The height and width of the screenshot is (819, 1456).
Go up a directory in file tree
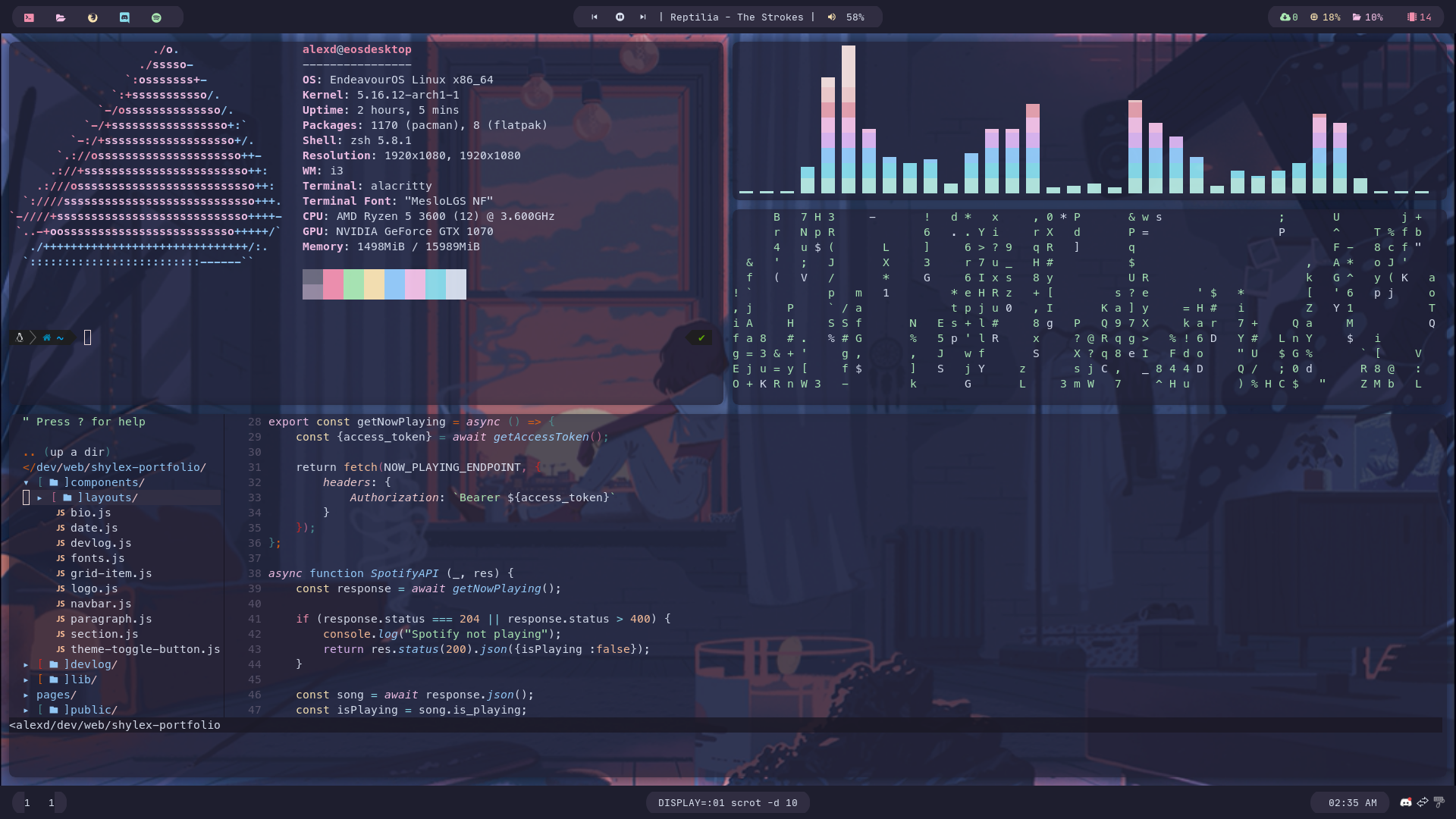[67, 453]
